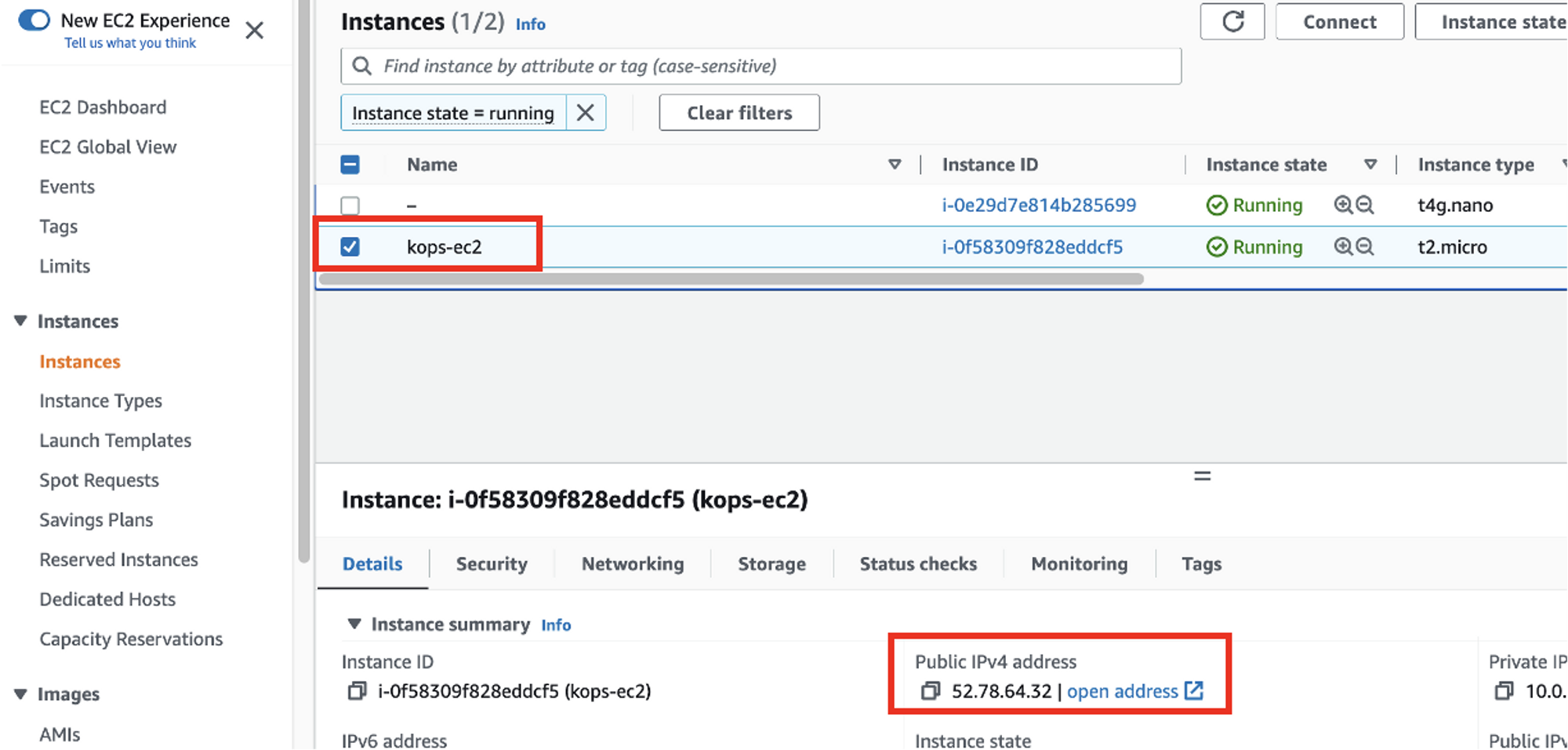Image resolution: width=1568 pixels, height=750 pixels.
Task: Open instance i-0e29d7e814b285699
Action: click(x=1039, y=206)
